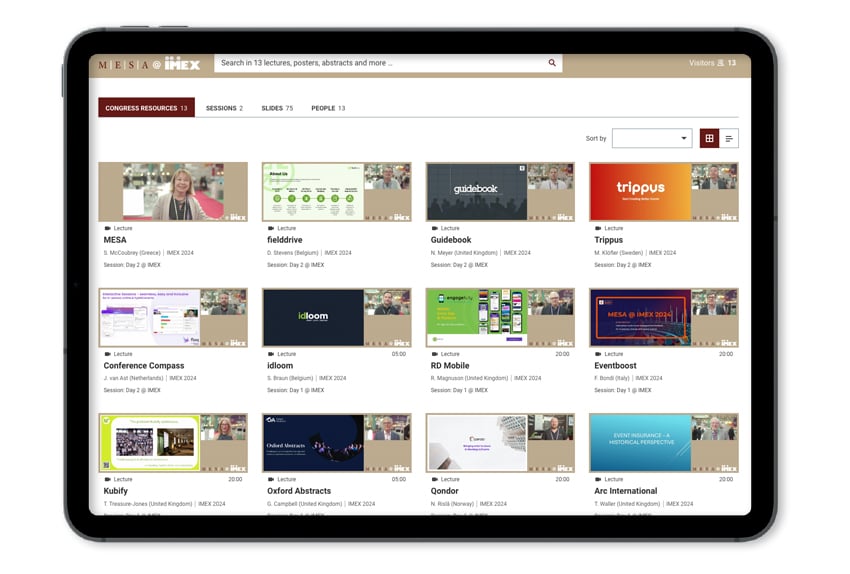
Task: Click the Eventboost title link
Action: click(x=615, y=365)
